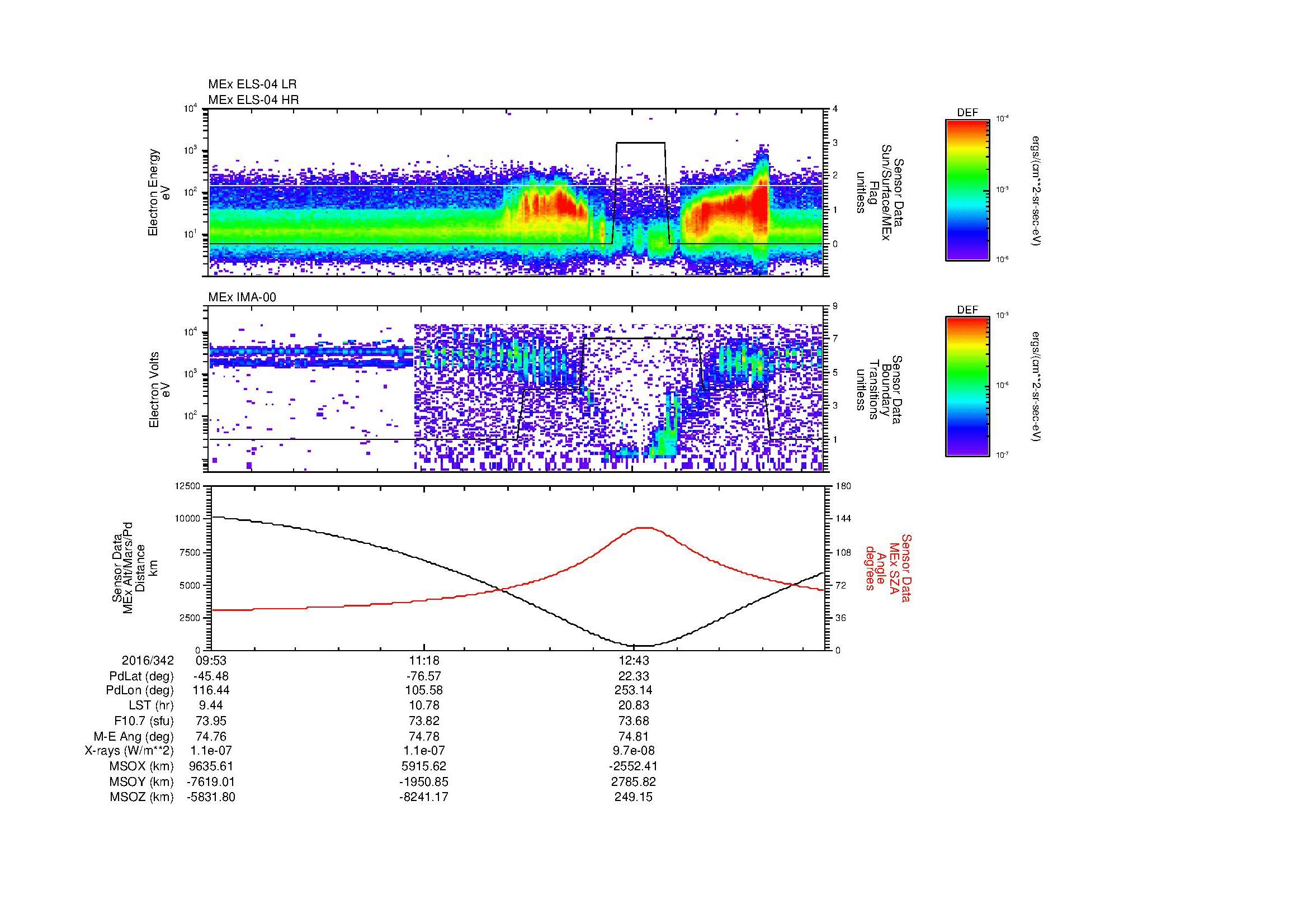The image size is (1308, 924).
Task: Click the 'MSOX (km)' row label
Action: click(x=142, y=766)
